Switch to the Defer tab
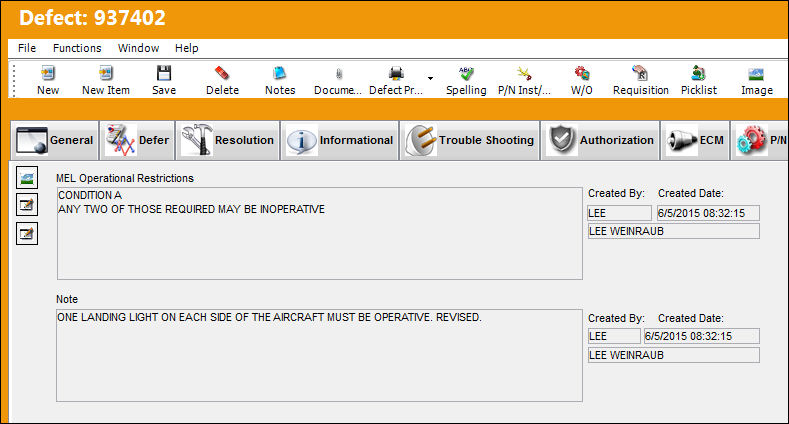This screenshot has width=789, height=424. pyautogui.click(x=137, y=140)
